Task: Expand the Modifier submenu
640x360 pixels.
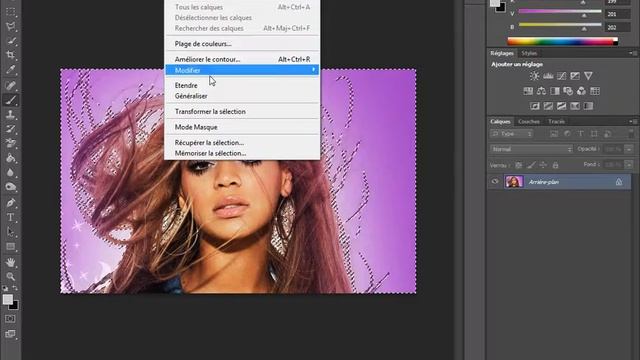Action: tap(242, 70)
